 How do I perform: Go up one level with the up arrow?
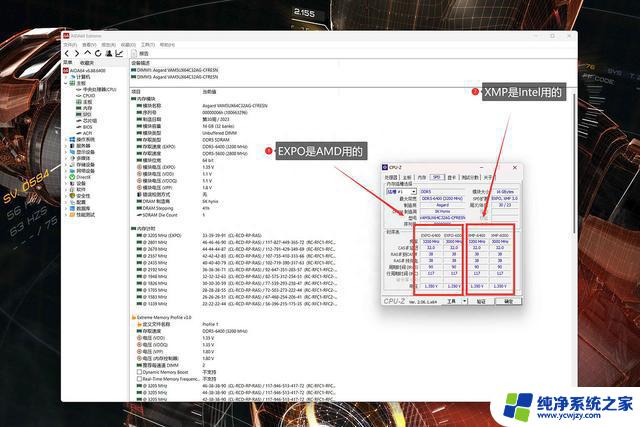[87, 53]
